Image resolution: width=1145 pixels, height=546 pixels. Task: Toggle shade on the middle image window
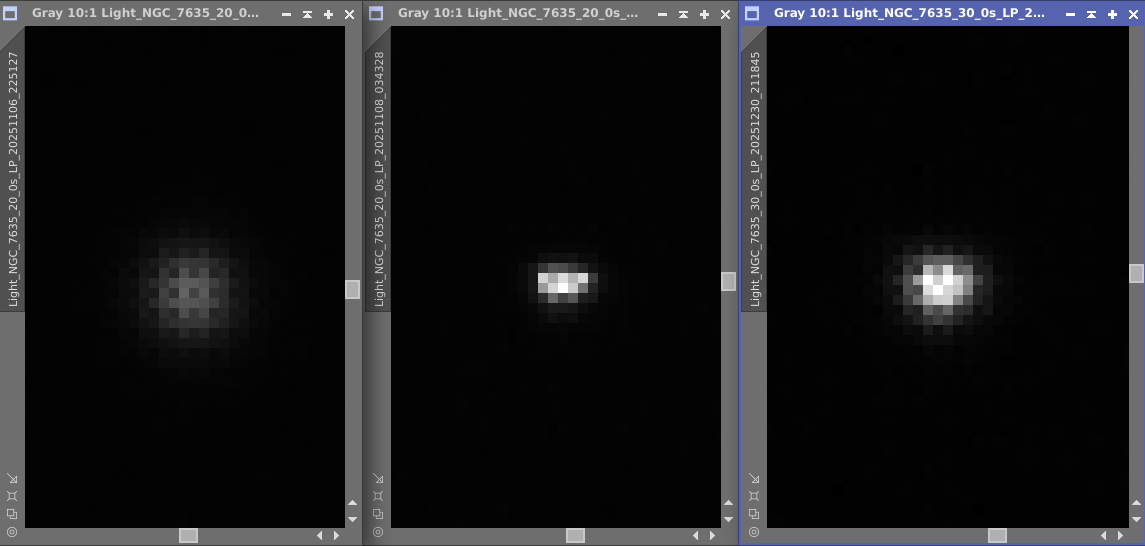[x=683, y=14]
